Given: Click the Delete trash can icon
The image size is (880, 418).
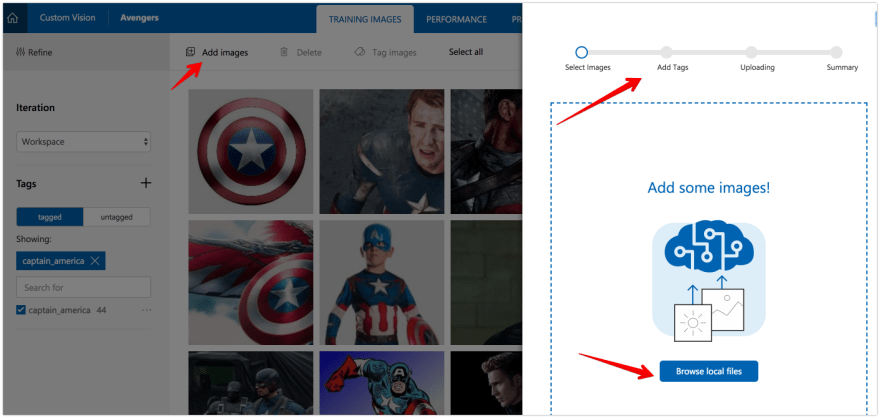Looking at the screenshot, I should click(x=284, y=52).
